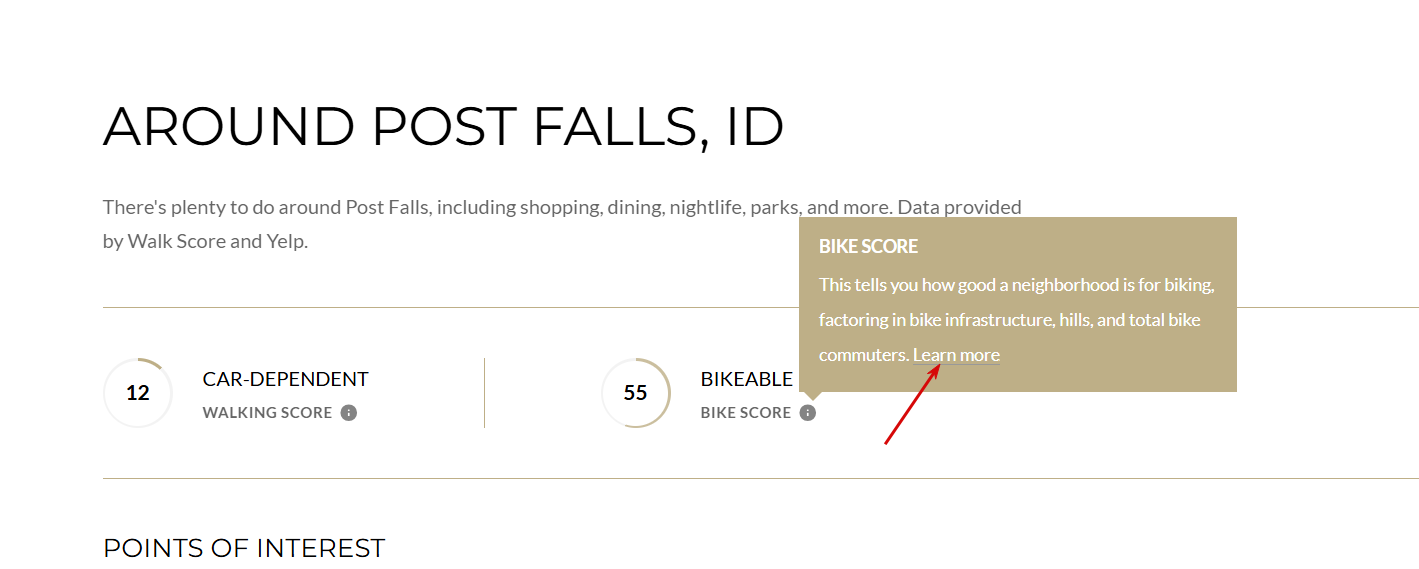Select the bike score circle showing 55
The height and width of the screenshot is (569, 1419).
(x=636, y=393)
